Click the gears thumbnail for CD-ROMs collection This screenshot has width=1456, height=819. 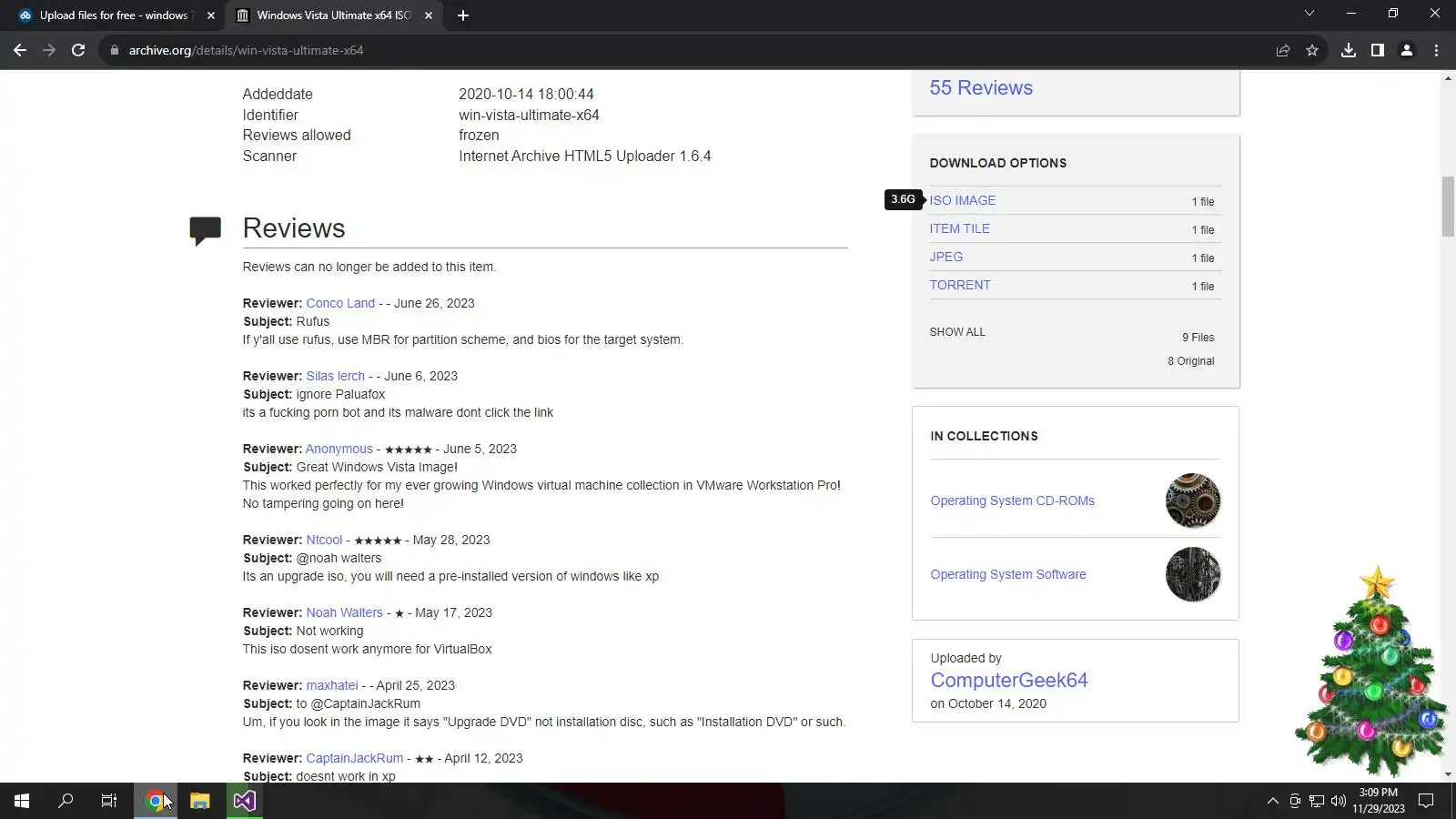1193,500
